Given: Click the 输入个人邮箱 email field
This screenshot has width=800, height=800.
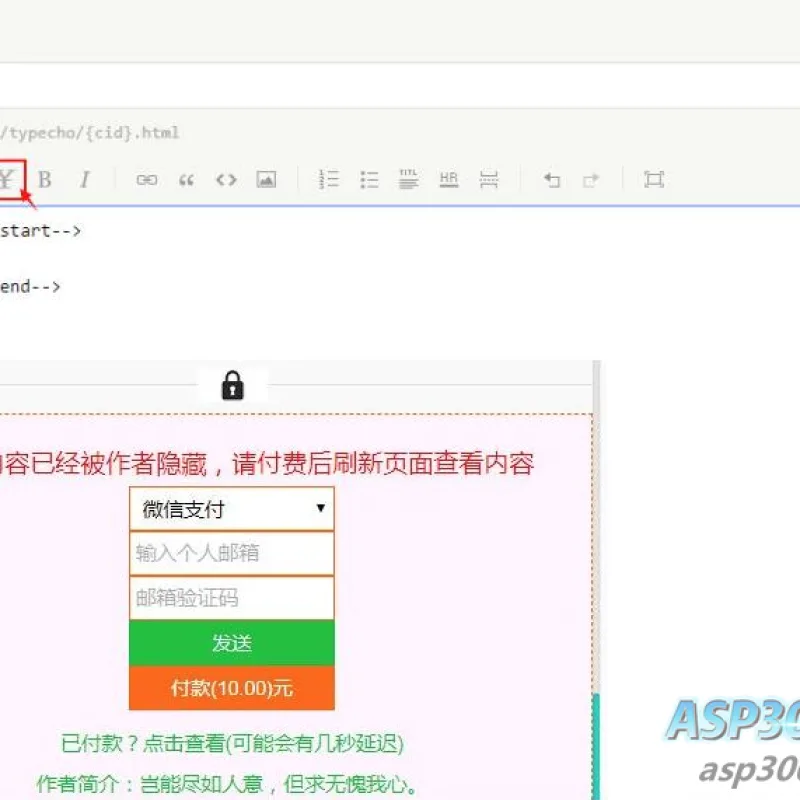Looking at the screenshot, I should [232, 553].
